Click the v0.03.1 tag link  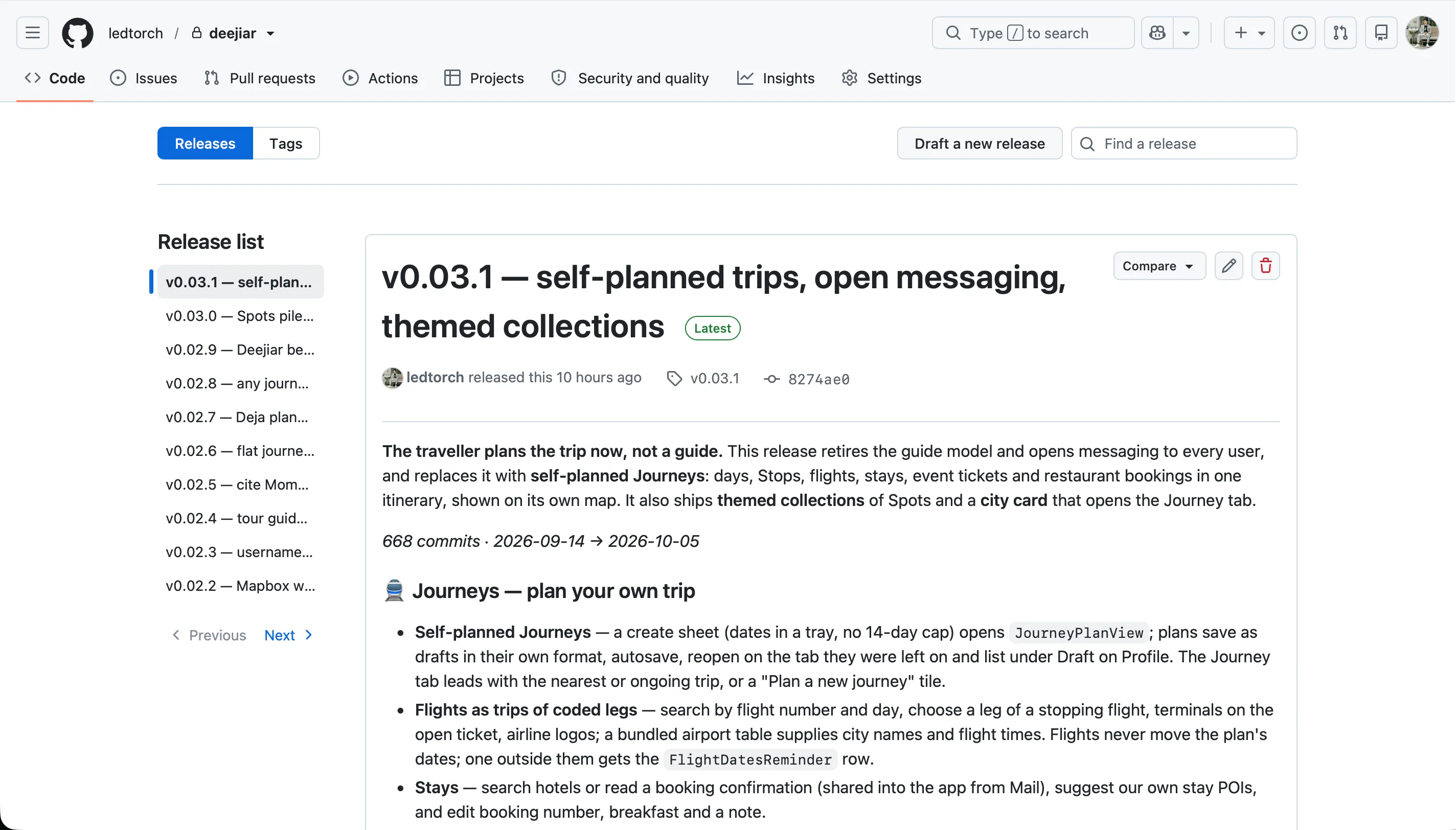coord(714,379)
